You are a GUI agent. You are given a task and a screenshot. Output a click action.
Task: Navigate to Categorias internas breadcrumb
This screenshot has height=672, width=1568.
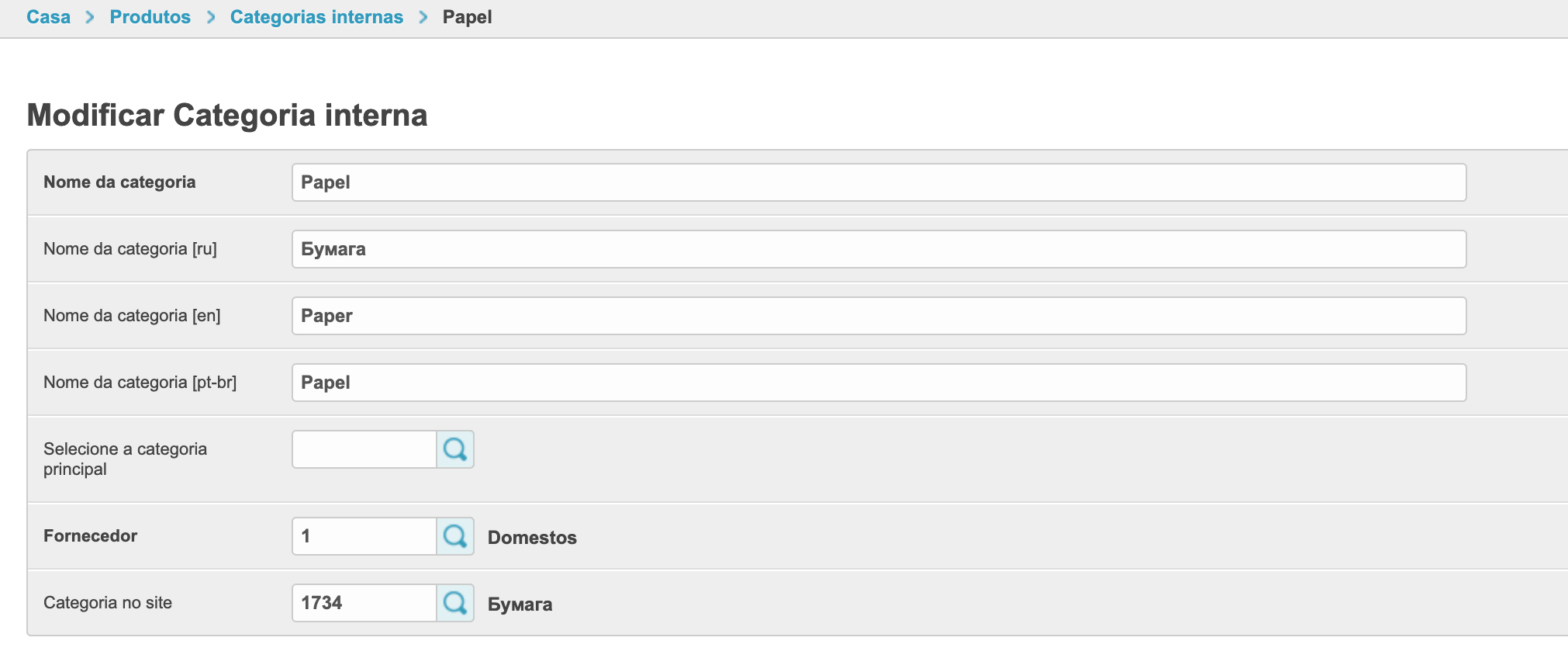point(316,17)
